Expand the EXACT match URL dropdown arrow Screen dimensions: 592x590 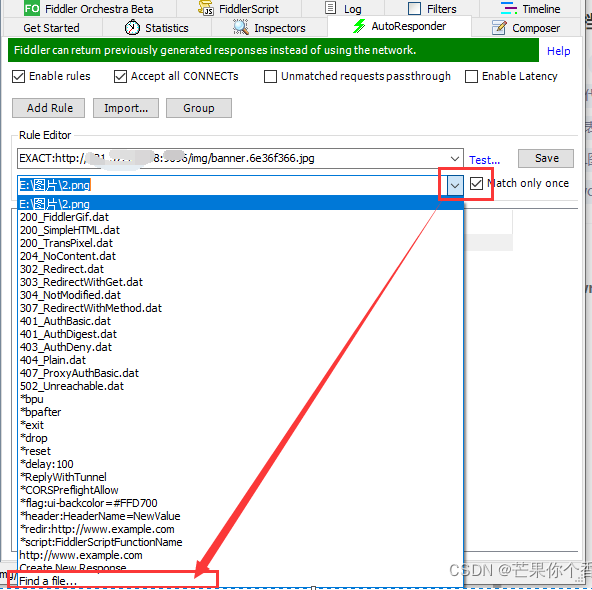[x=455, y=159]
